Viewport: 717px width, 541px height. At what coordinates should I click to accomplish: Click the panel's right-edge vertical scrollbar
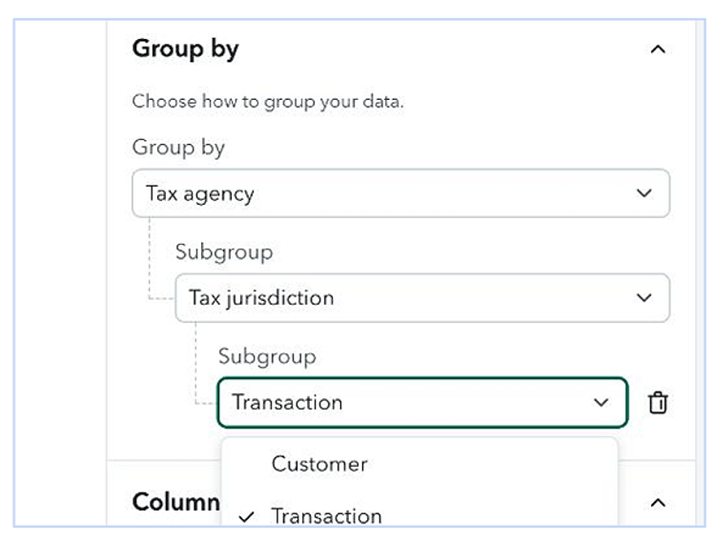[x=700, y=273]
